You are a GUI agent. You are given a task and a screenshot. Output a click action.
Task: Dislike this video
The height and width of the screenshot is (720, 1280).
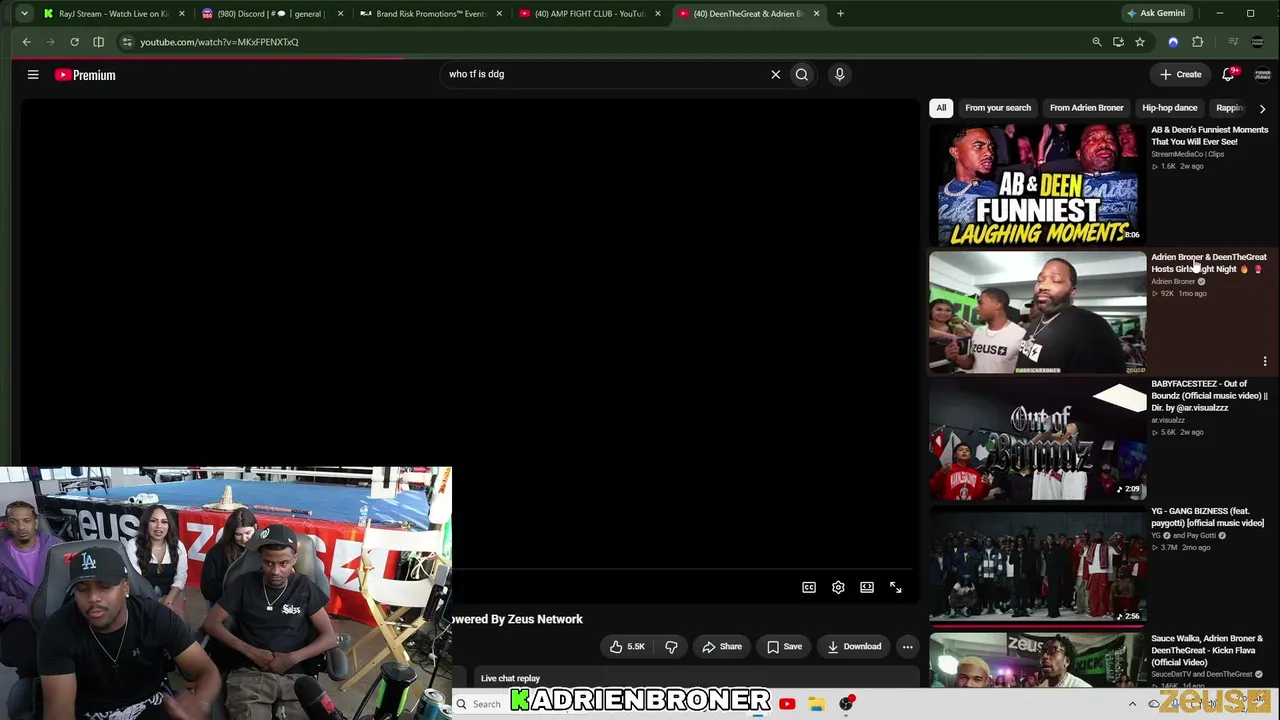[671, 647]
